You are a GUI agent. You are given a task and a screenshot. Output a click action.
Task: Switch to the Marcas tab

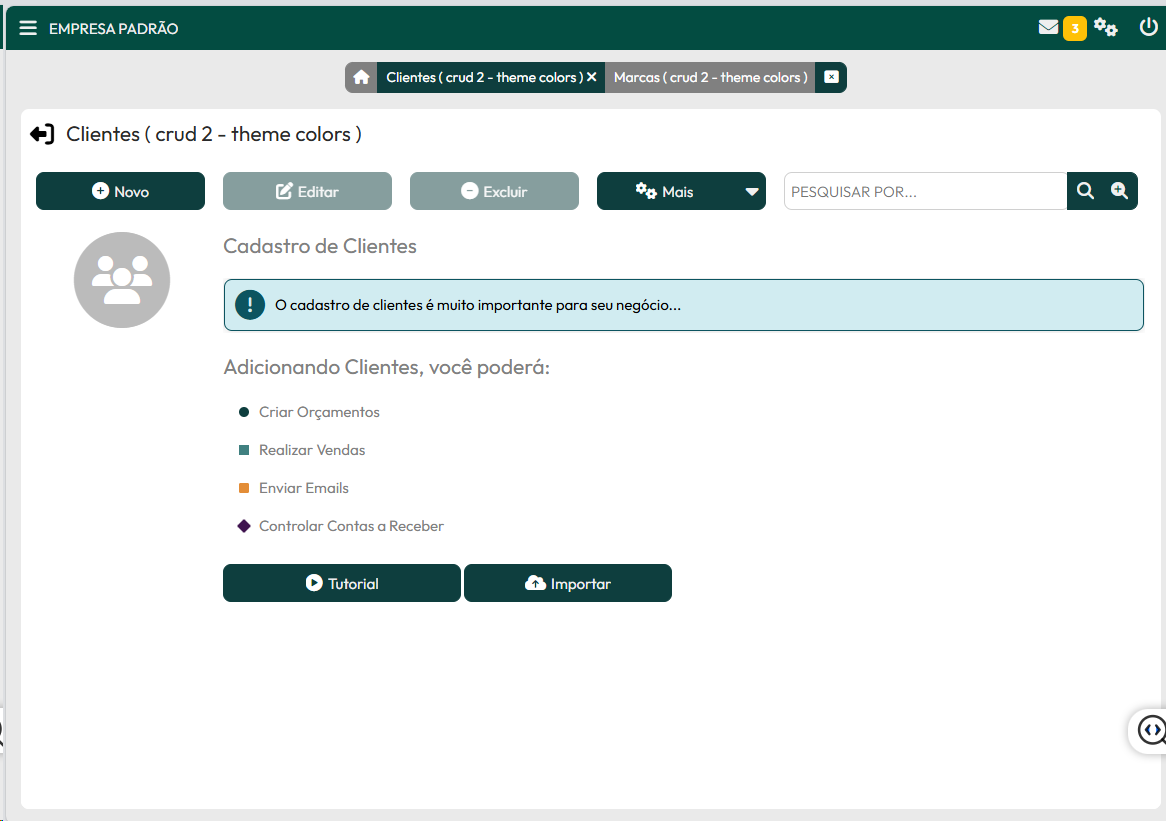pos(710,78)
